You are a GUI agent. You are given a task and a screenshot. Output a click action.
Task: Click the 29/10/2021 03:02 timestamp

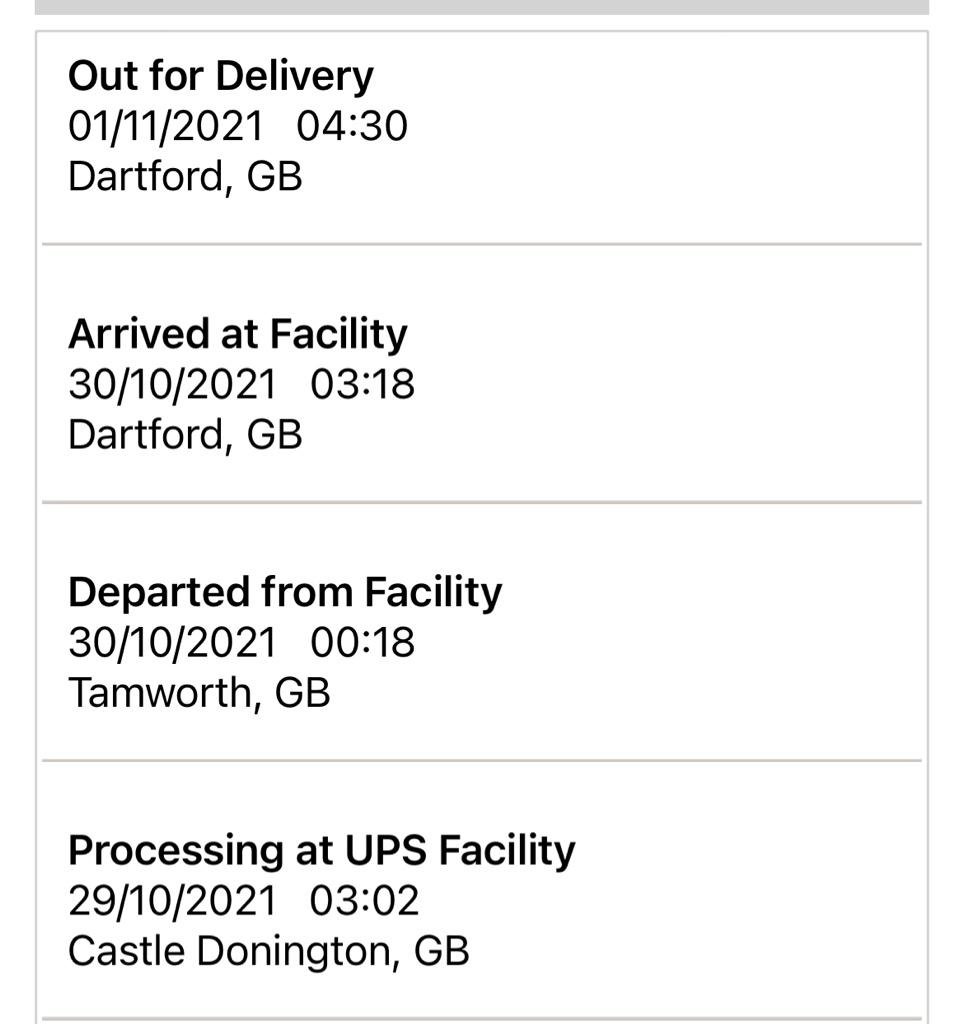coord(243,901)
